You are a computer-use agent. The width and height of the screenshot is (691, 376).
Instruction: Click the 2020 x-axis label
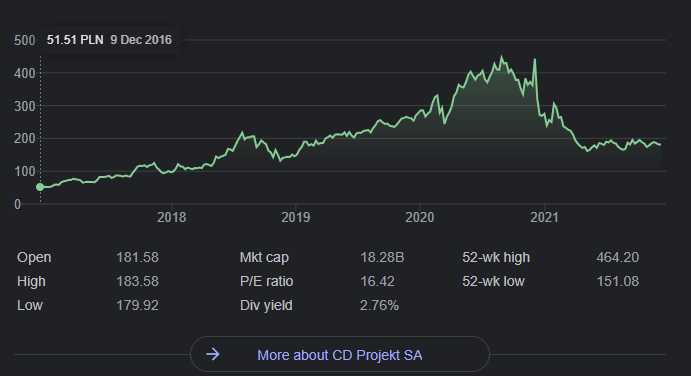[420, 217]
